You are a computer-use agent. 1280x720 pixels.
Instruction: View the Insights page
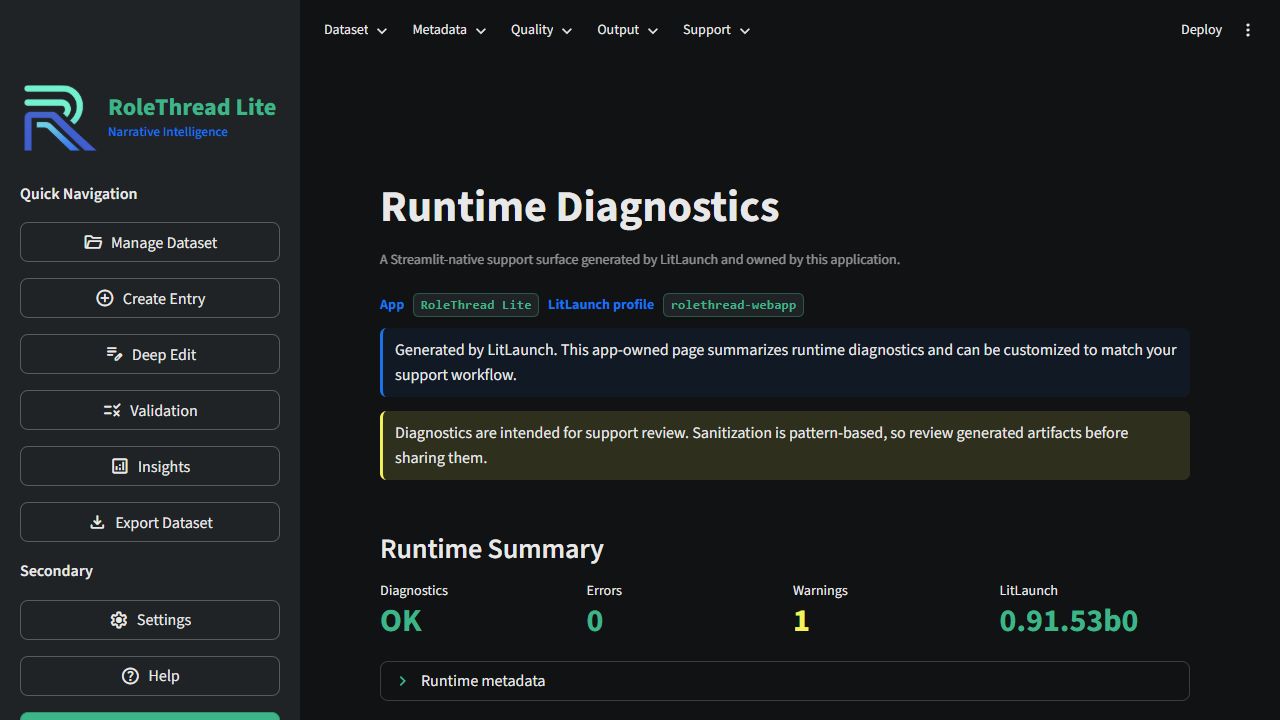(150, 466)
